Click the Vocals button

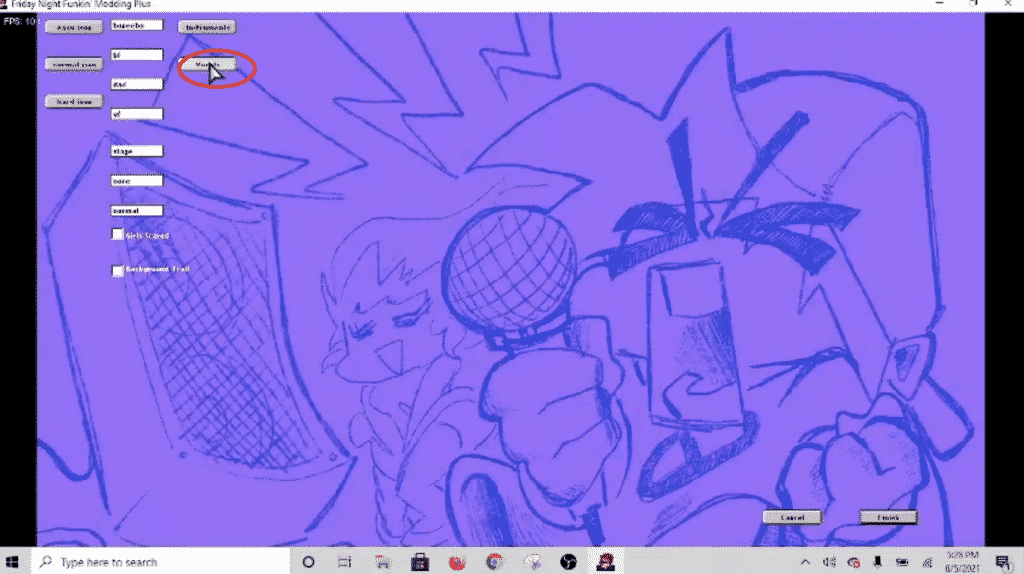point(207,65)
